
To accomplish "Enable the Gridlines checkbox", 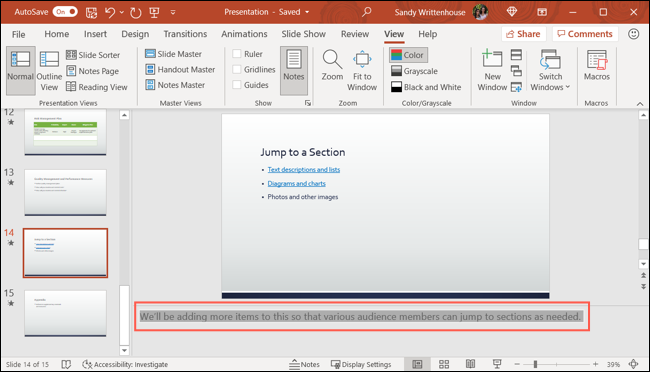I will (237, 69).
